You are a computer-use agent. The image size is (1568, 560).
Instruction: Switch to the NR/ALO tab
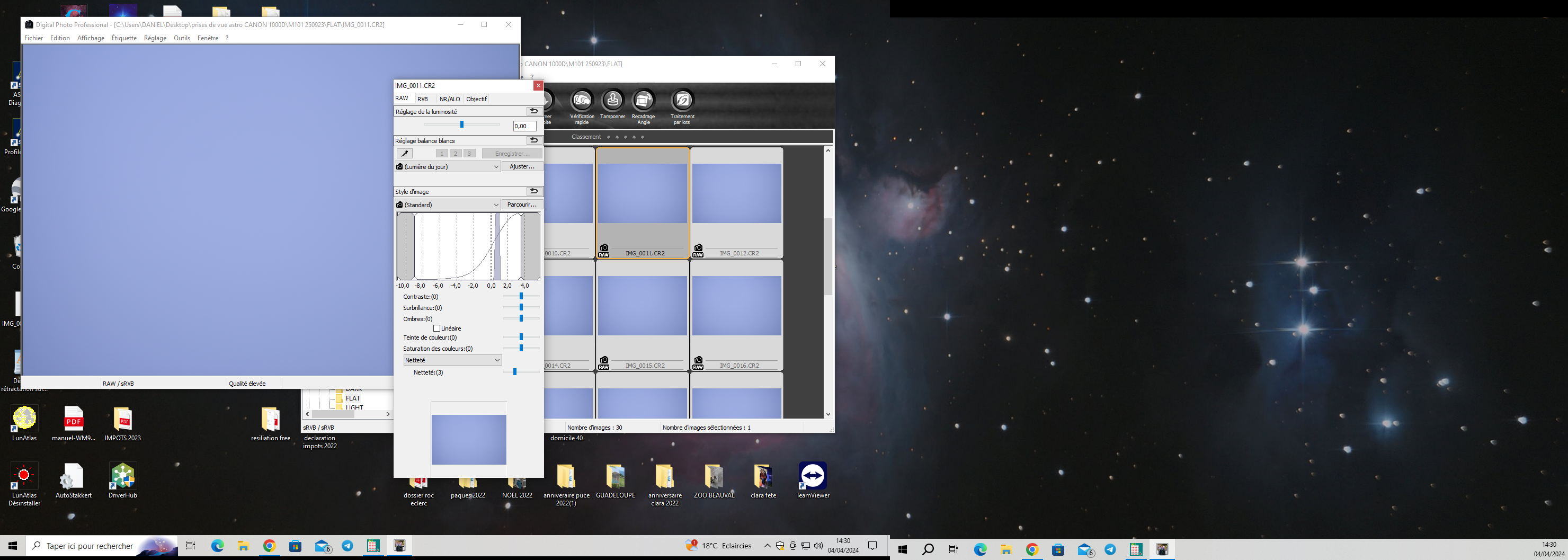[x=450, y=99]
